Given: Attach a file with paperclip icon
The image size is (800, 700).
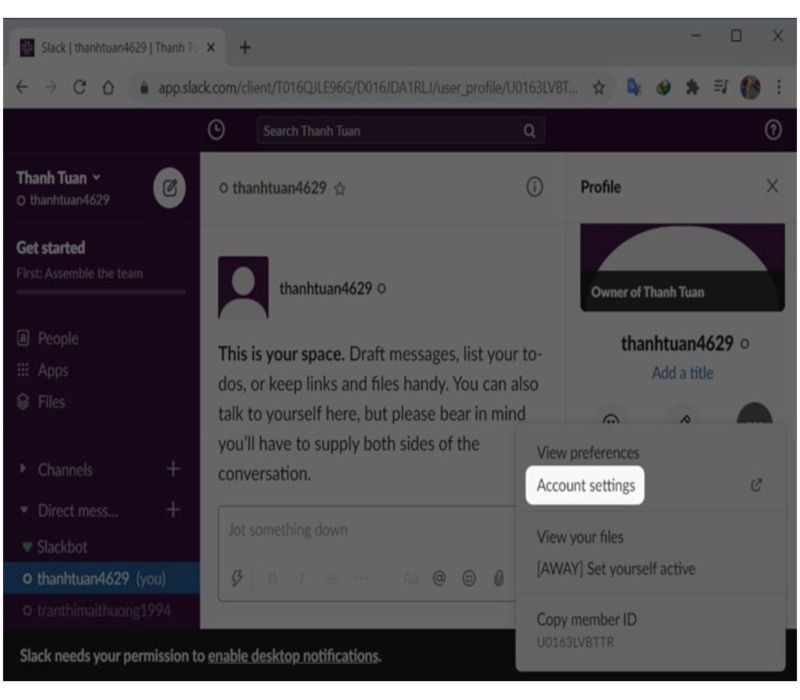Looking at the screenshot, I should coord(499,578).
